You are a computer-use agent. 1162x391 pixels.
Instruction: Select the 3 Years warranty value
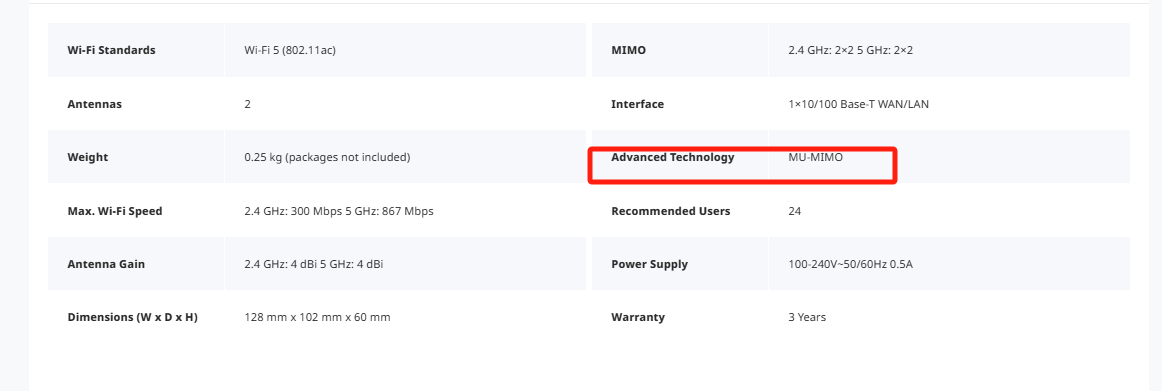tap(807, 317)
